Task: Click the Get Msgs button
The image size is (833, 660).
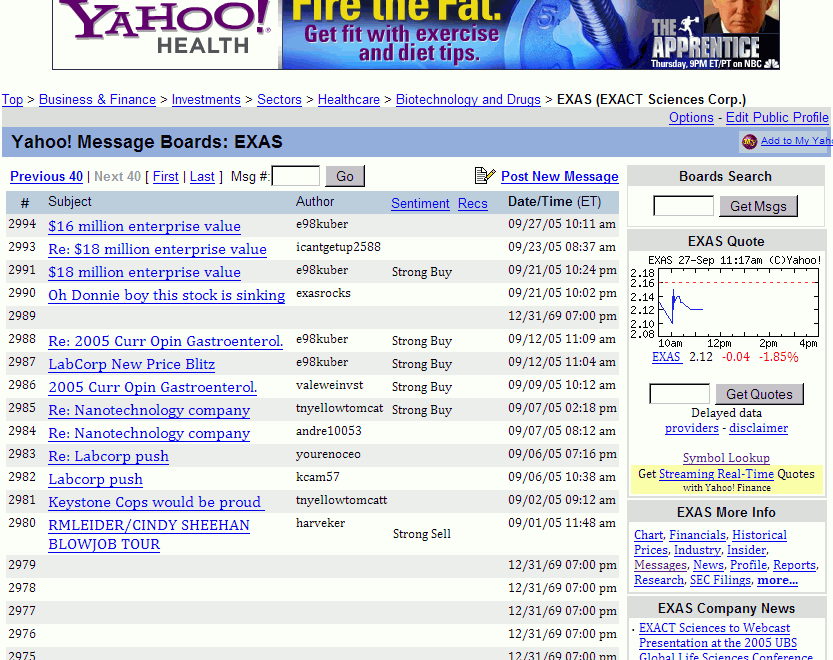Action: (758, 206)
